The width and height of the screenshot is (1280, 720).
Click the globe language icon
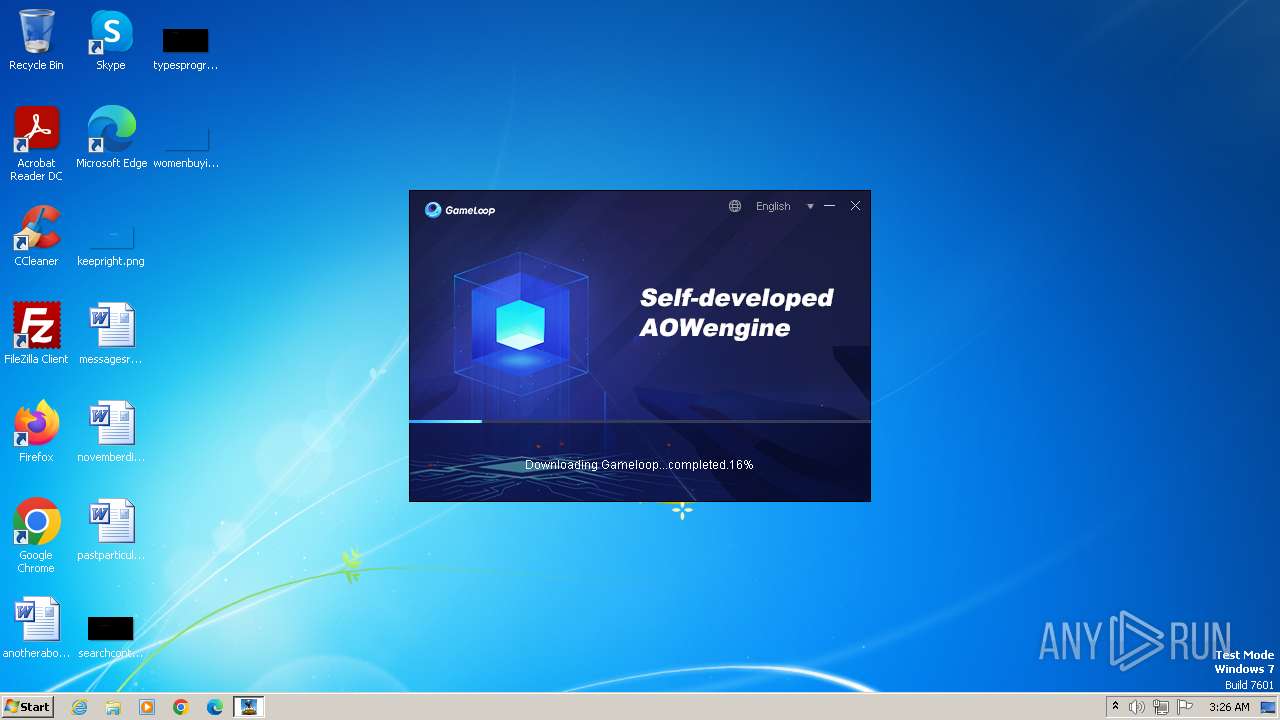pos(735,206)
